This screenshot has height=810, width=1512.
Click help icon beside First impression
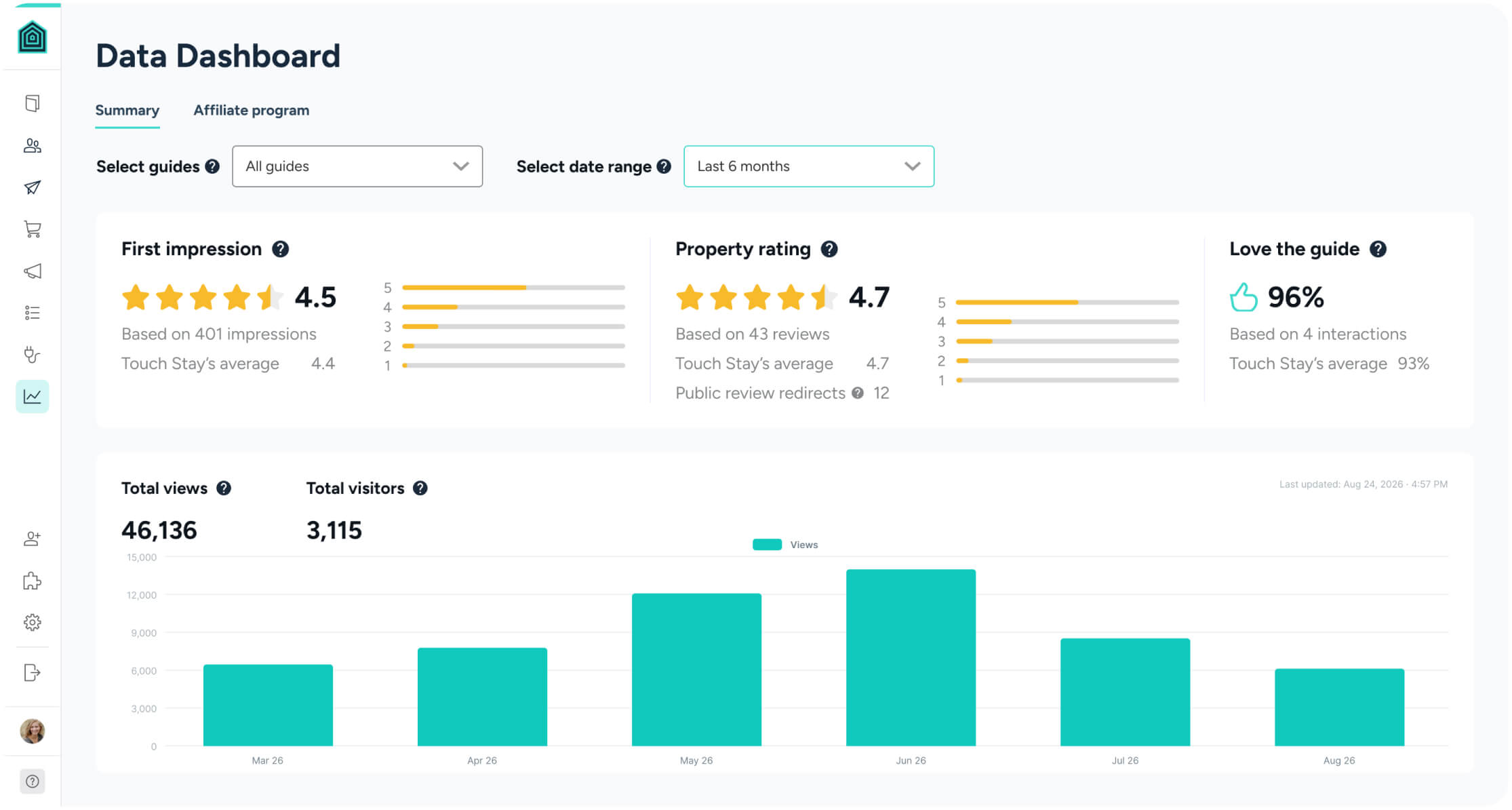click(x=280, y=249)
